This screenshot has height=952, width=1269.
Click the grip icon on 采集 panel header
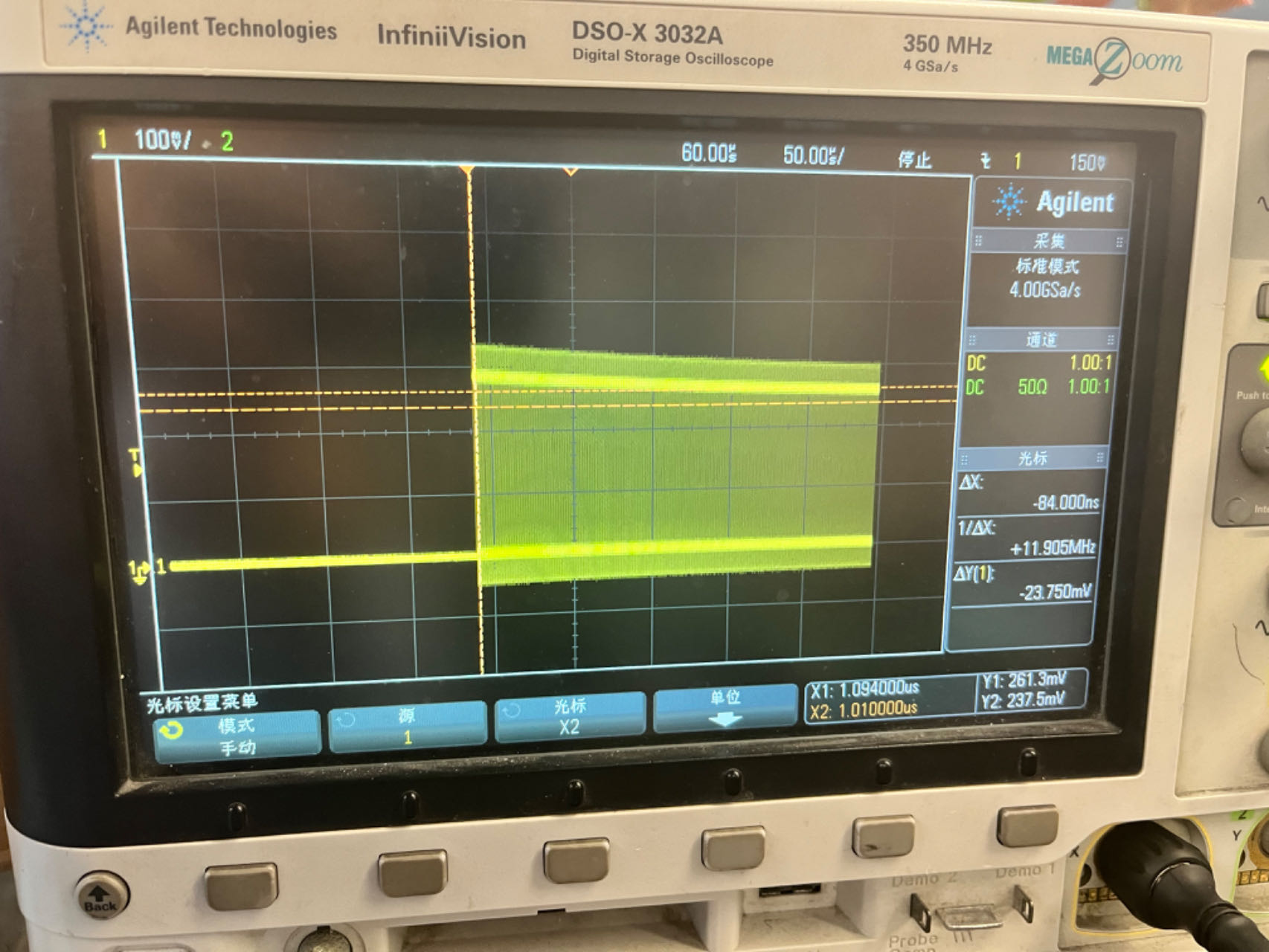click(x=979, y=241)
